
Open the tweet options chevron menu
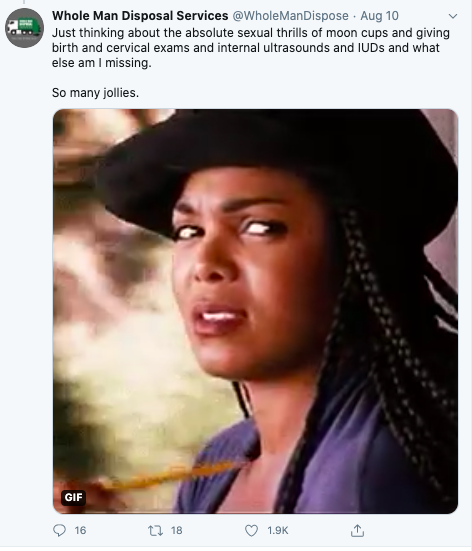453,16
